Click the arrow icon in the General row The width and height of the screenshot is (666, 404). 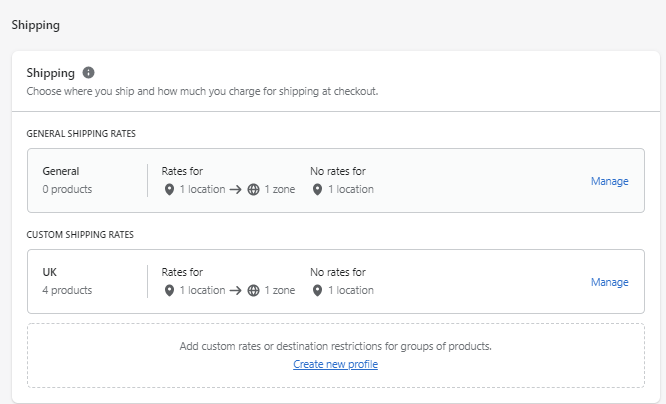[236, 189]
